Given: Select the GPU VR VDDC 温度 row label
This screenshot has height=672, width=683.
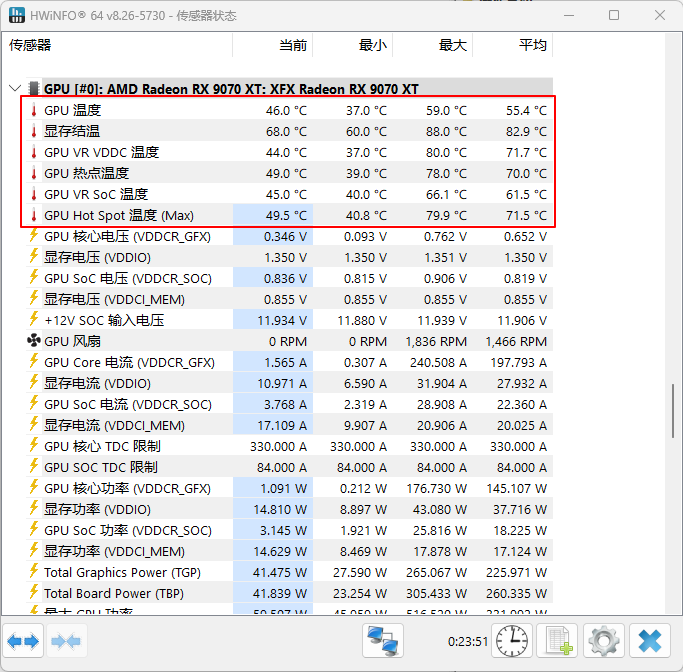Looking at the screenshot, I should pyautogui.click(x=101, y=152).
